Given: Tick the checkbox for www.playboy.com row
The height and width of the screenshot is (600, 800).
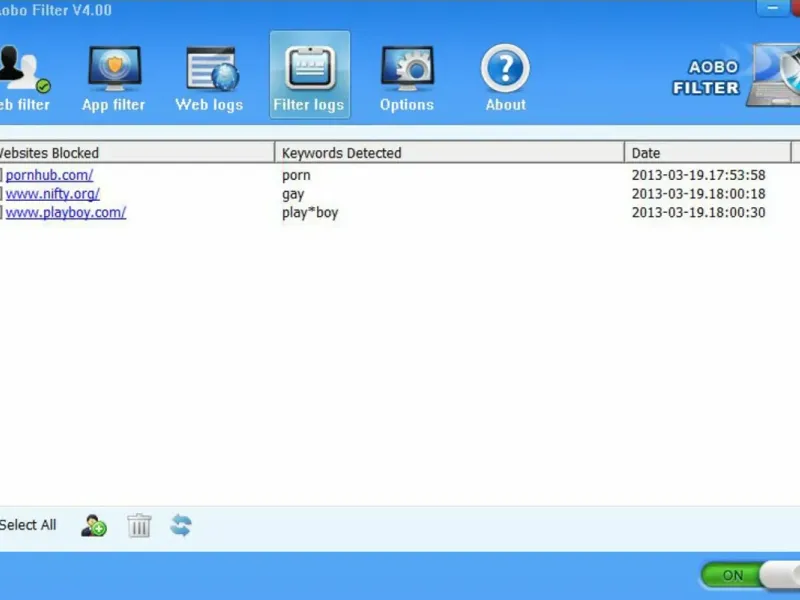Looking at the screenshot, I should tap(1, 213).
